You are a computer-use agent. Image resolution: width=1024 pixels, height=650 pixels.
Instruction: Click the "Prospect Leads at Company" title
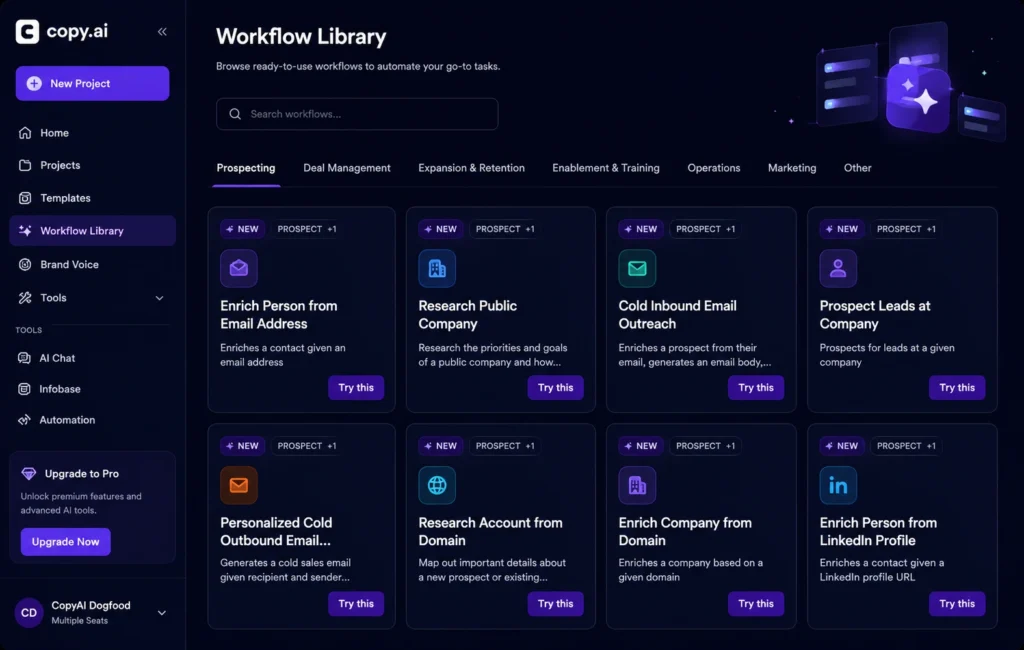[875, 315]
